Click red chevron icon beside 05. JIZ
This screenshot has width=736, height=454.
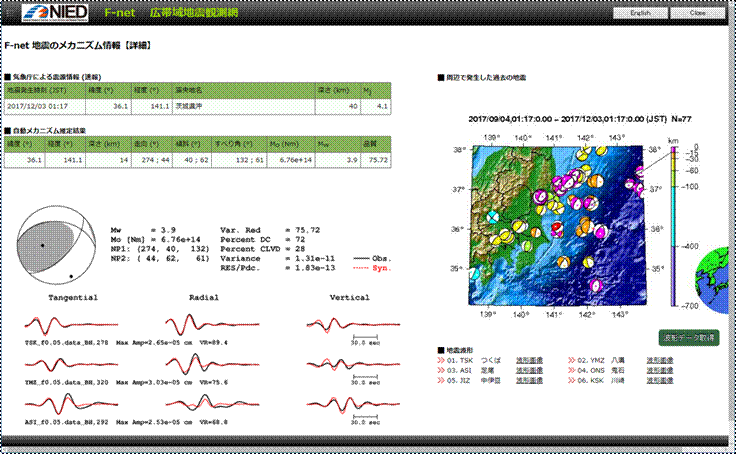point(441,380)
